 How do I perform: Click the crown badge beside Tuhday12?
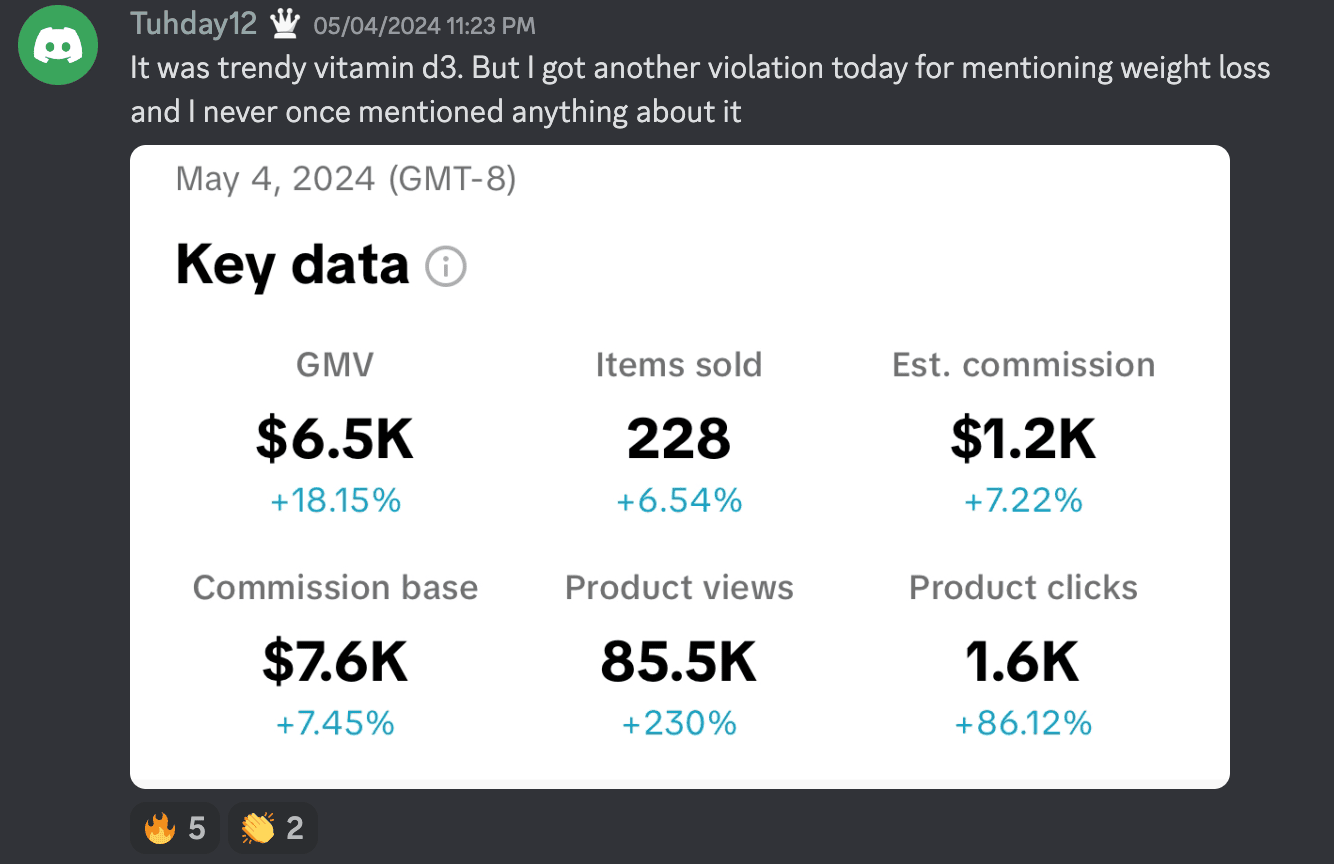(285, 24)
